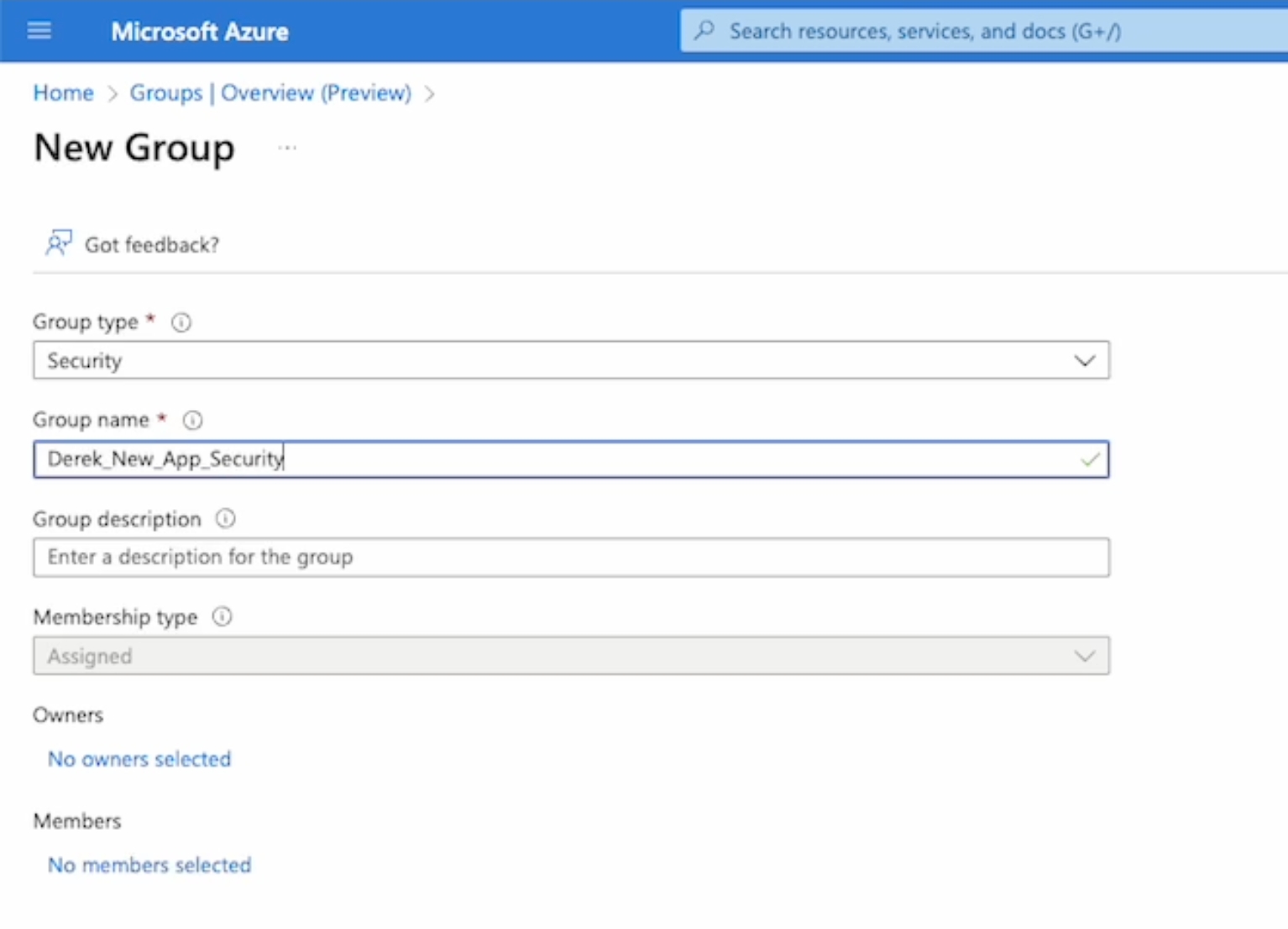Click the Got feedback person icon

click(58, 244)
